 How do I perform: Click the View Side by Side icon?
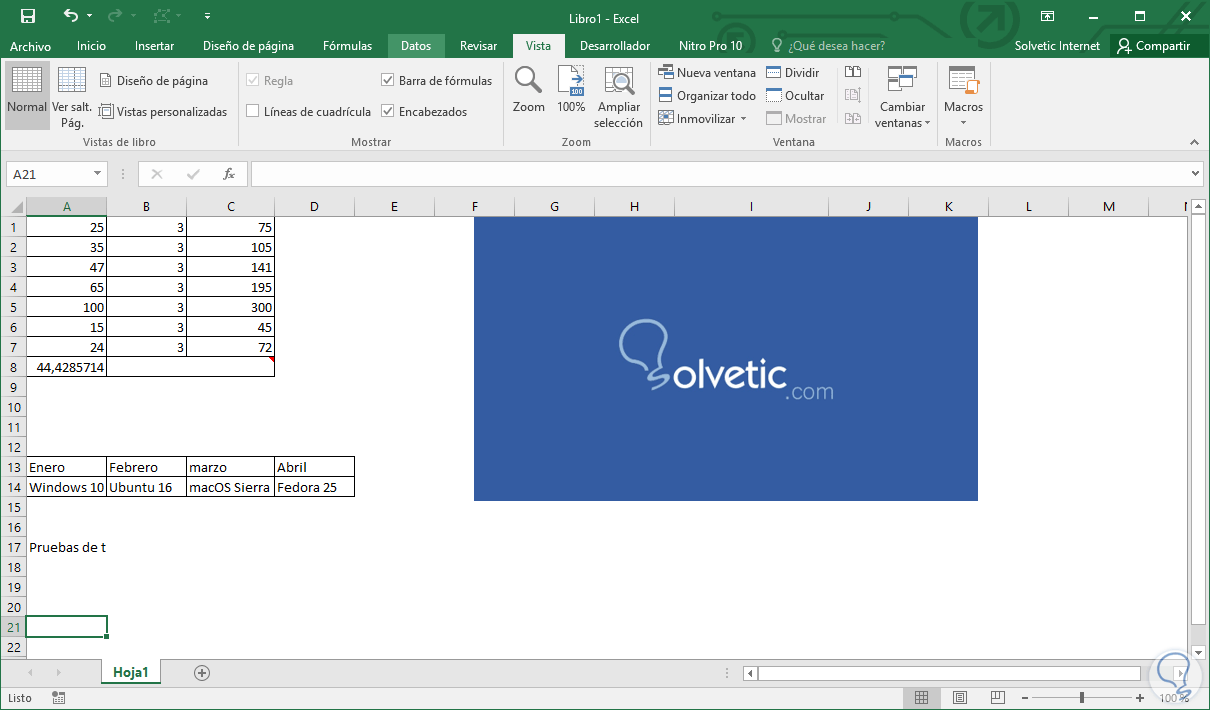coord(853,72)
